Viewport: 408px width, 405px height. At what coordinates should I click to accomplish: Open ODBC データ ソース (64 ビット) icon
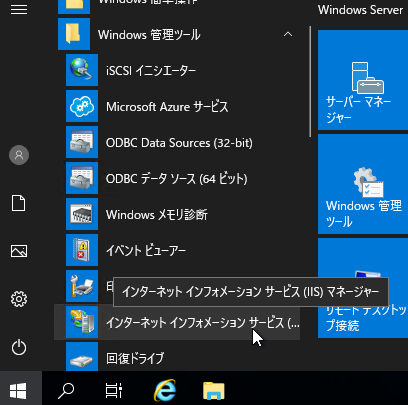click(x=82, y=178)
